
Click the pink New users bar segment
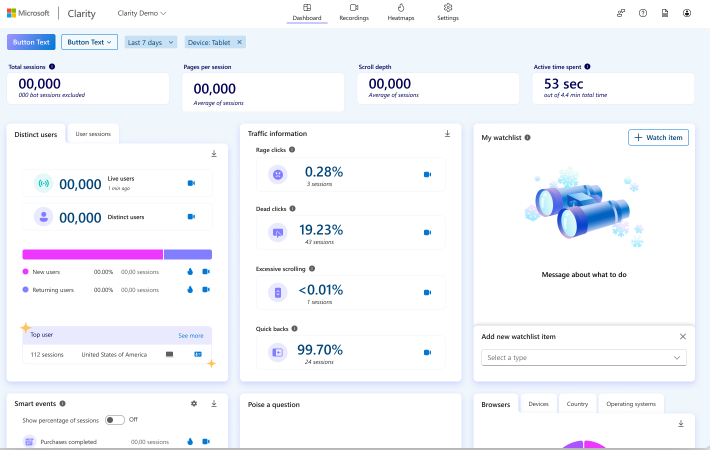(x=92, y=255)
